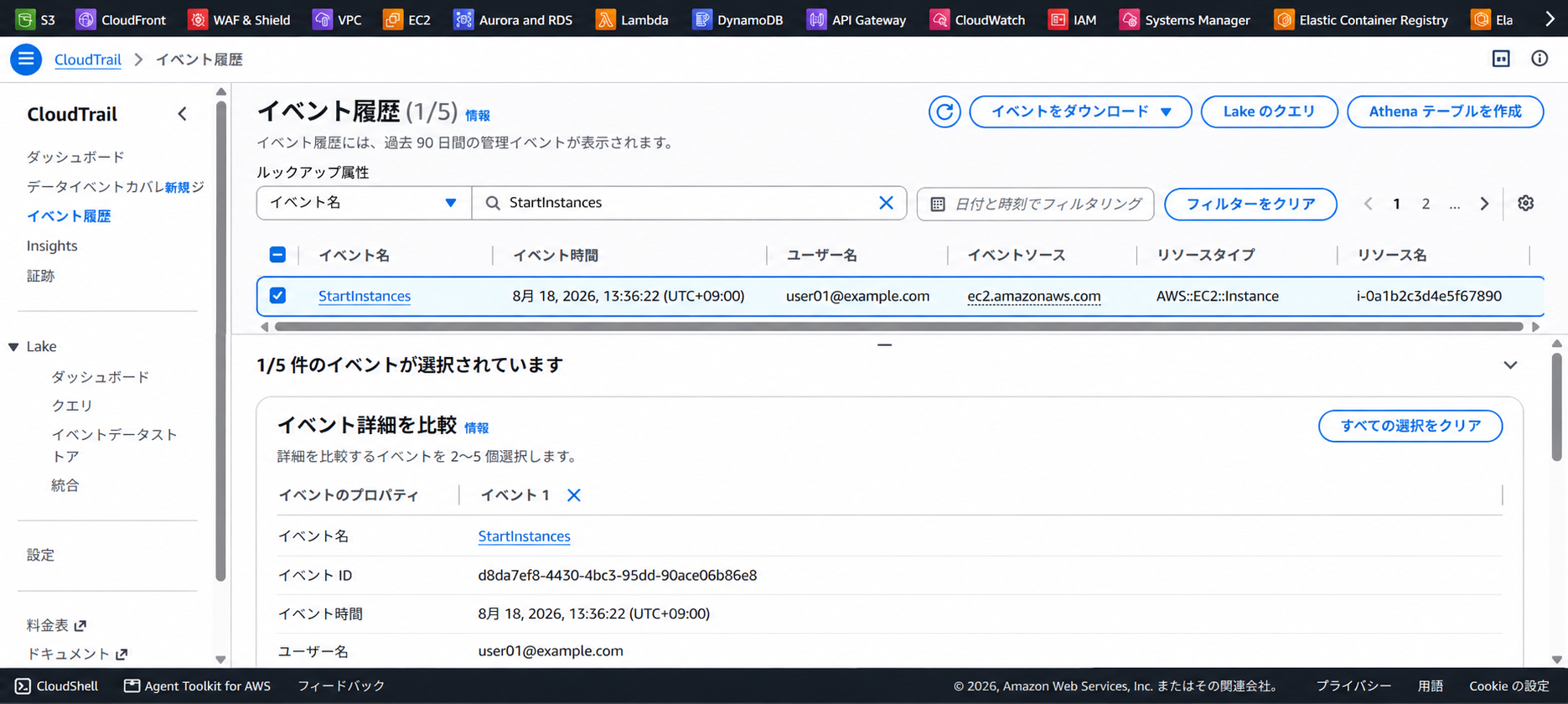Image resolution: width=1568 pixels, height=704 pixels.
Task: Open the date and time filter field
Action: point(1035,204)
